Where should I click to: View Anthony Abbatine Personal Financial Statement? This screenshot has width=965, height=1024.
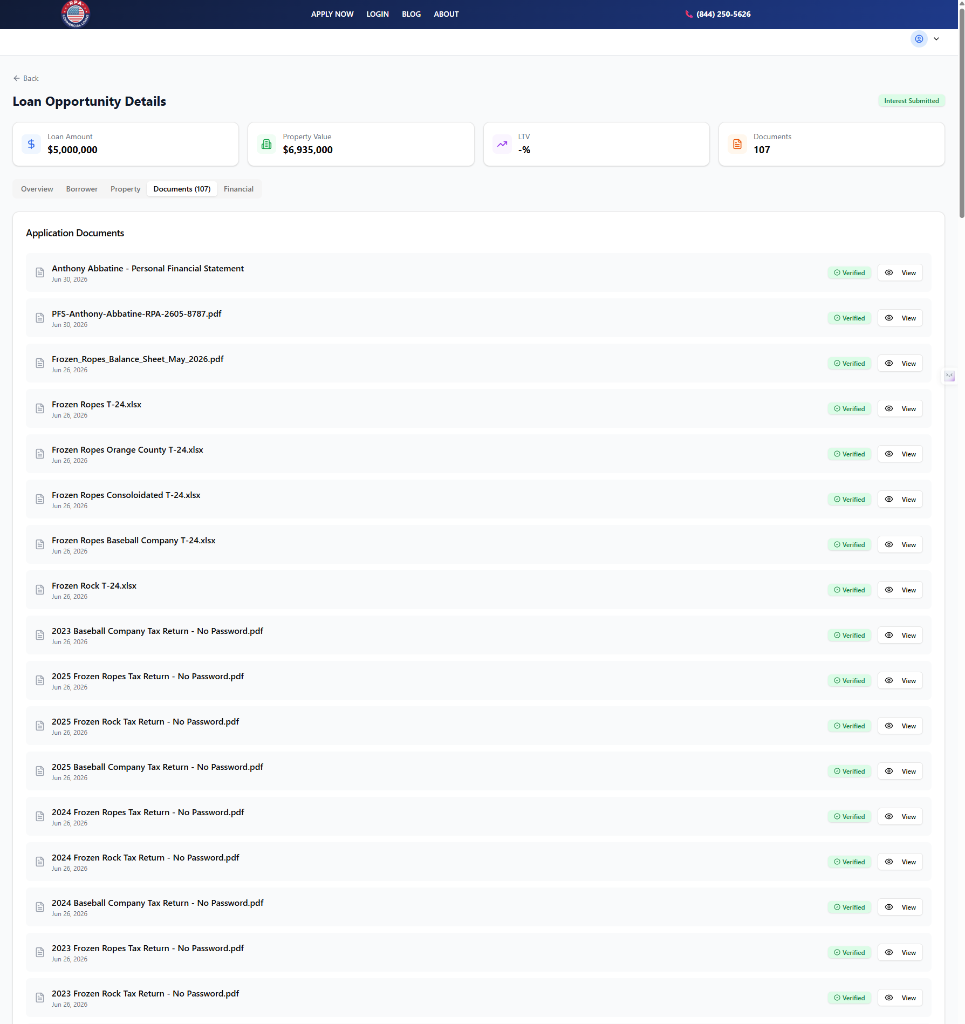(x=900, y=273)
